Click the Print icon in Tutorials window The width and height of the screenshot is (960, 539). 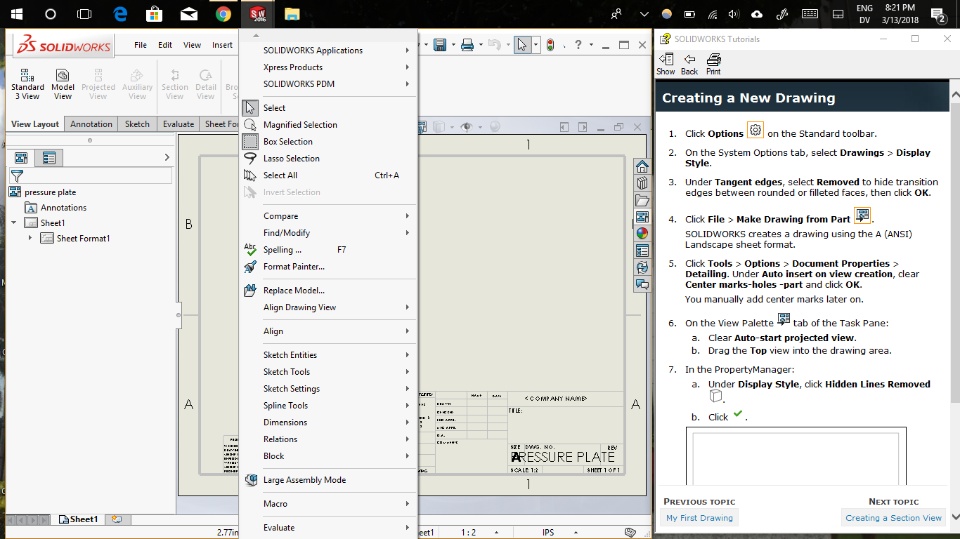(713, 64)
